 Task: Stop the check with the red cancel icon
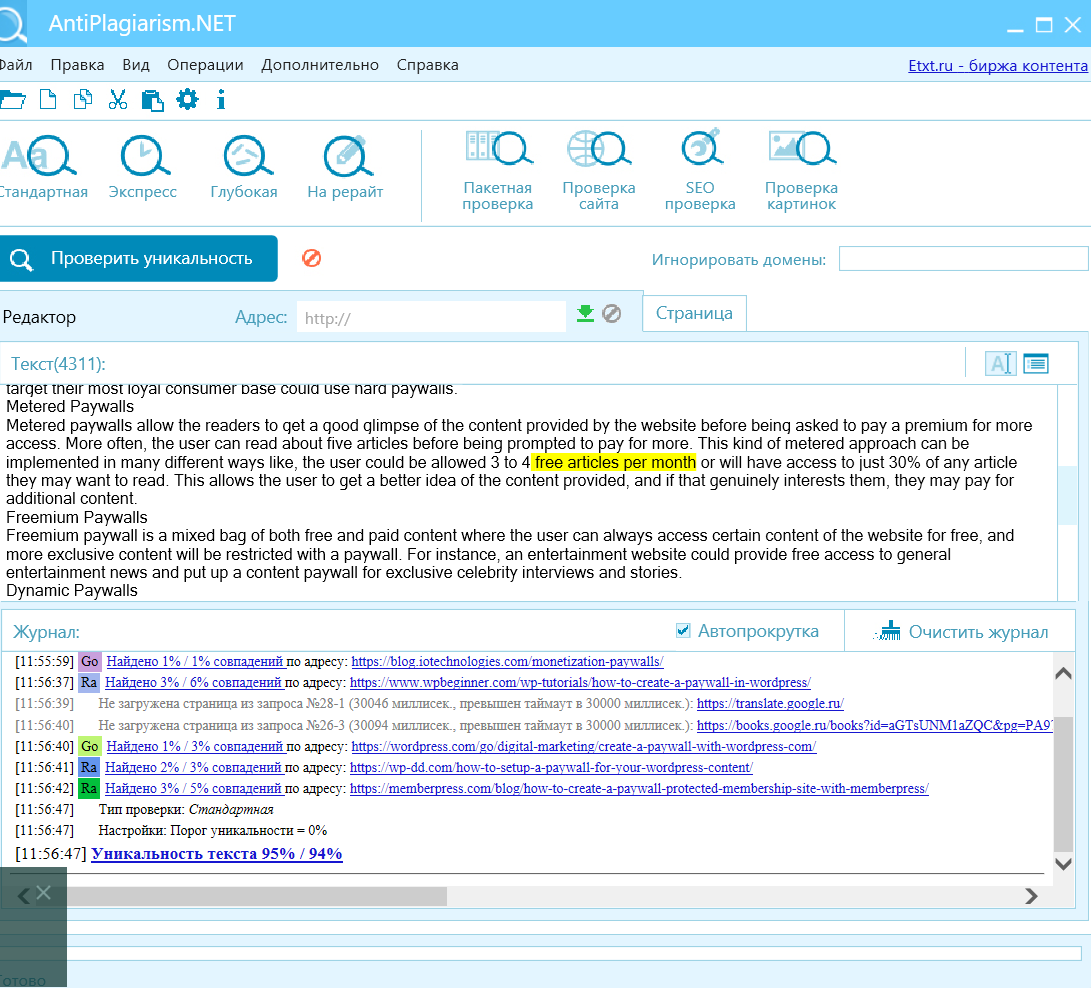pyautogui.click(x=312, y=258)
